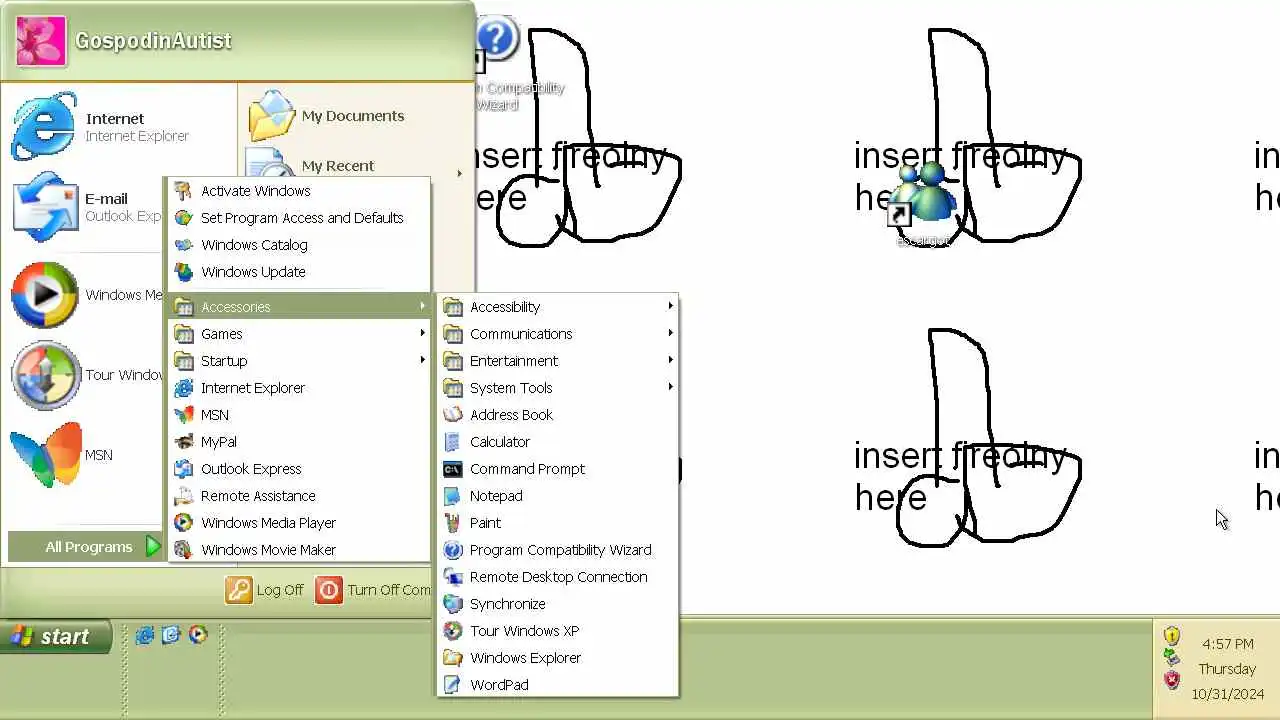Expand the Accessories submenu entry
1280x720 pixels.
[300, 307]
